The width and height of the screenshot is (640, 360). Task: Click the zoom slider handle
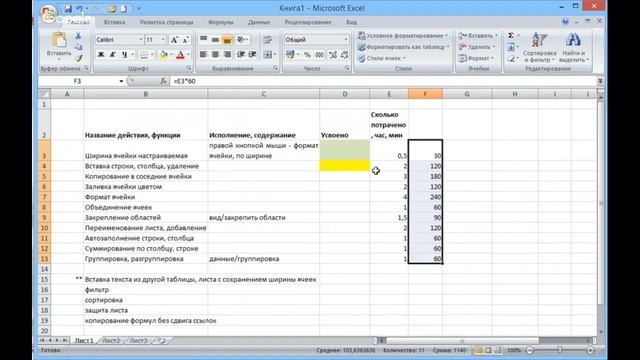(560, 350)
